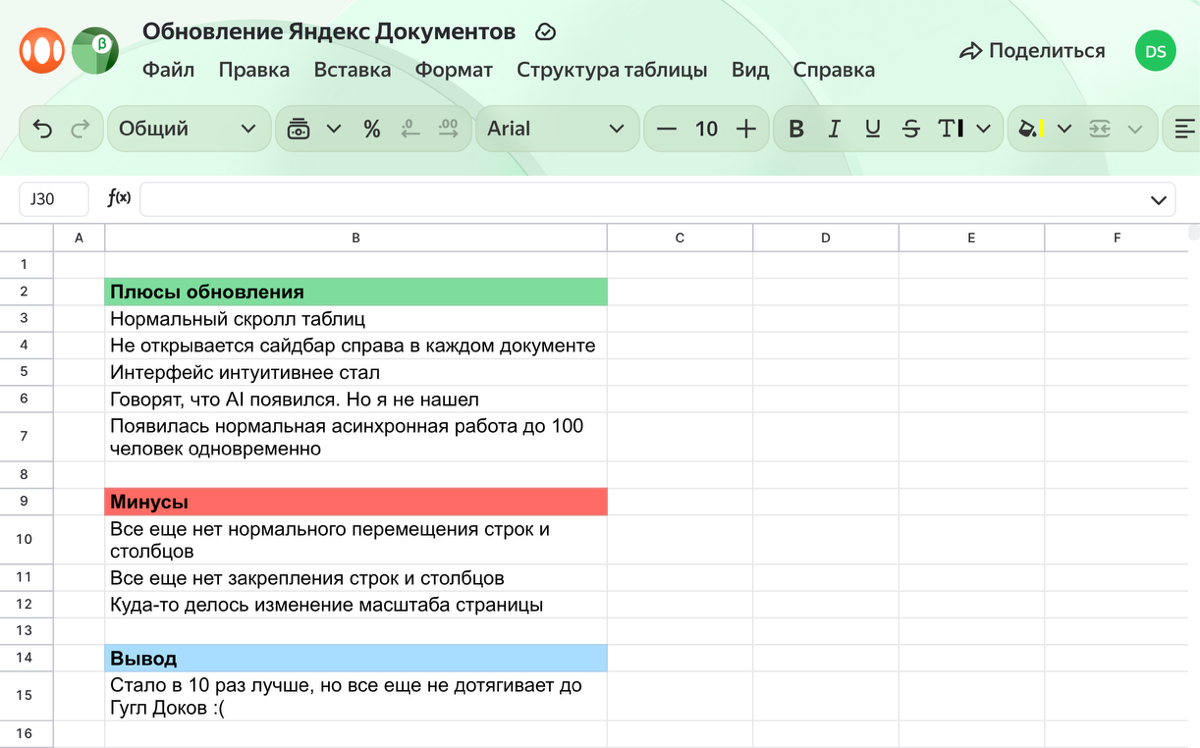
Task: Open the Вид menu
Action: (750, 70)
